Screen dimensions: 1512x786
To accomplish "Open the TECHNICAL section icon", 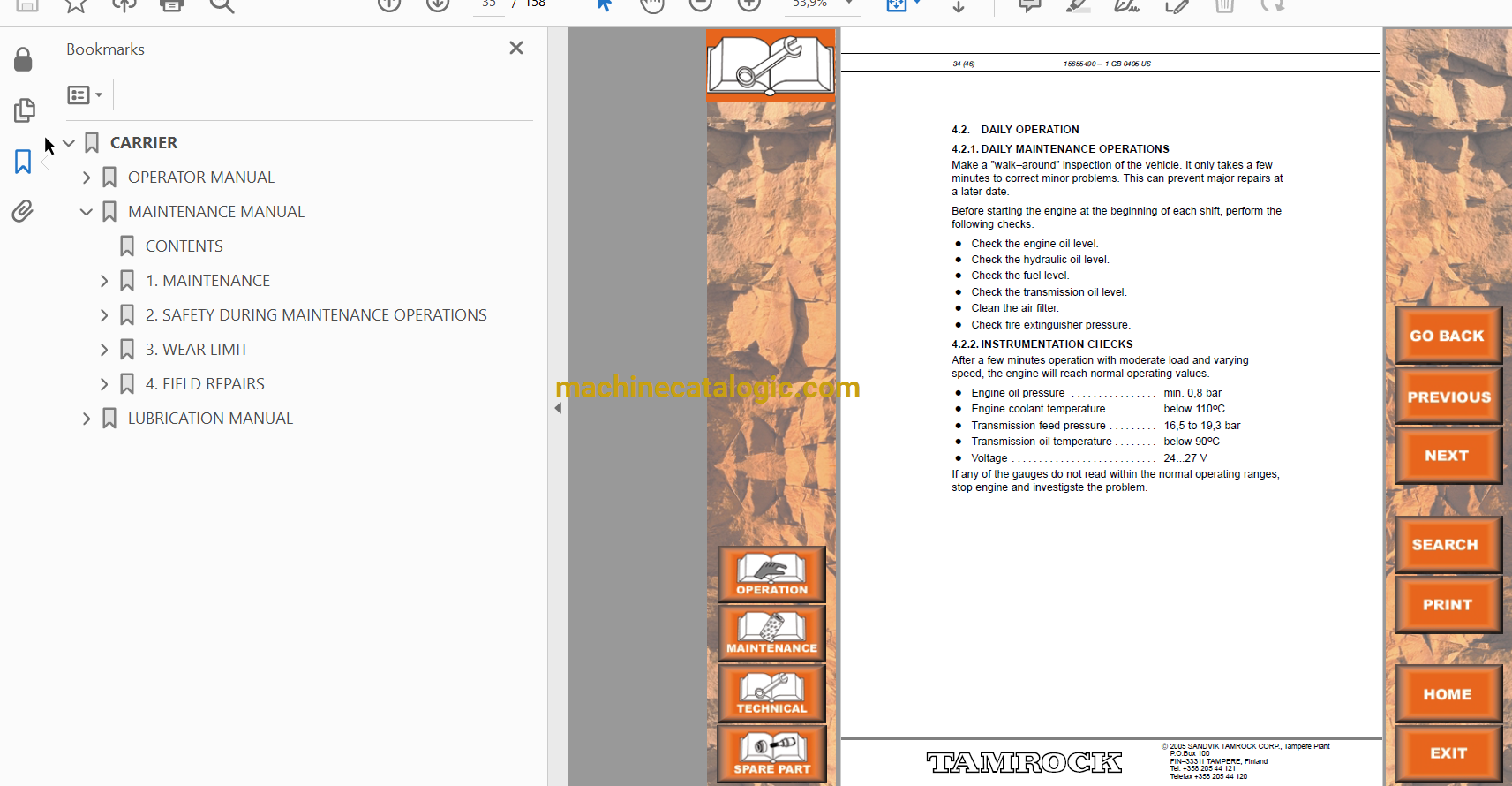I will (x=771, y=693).
